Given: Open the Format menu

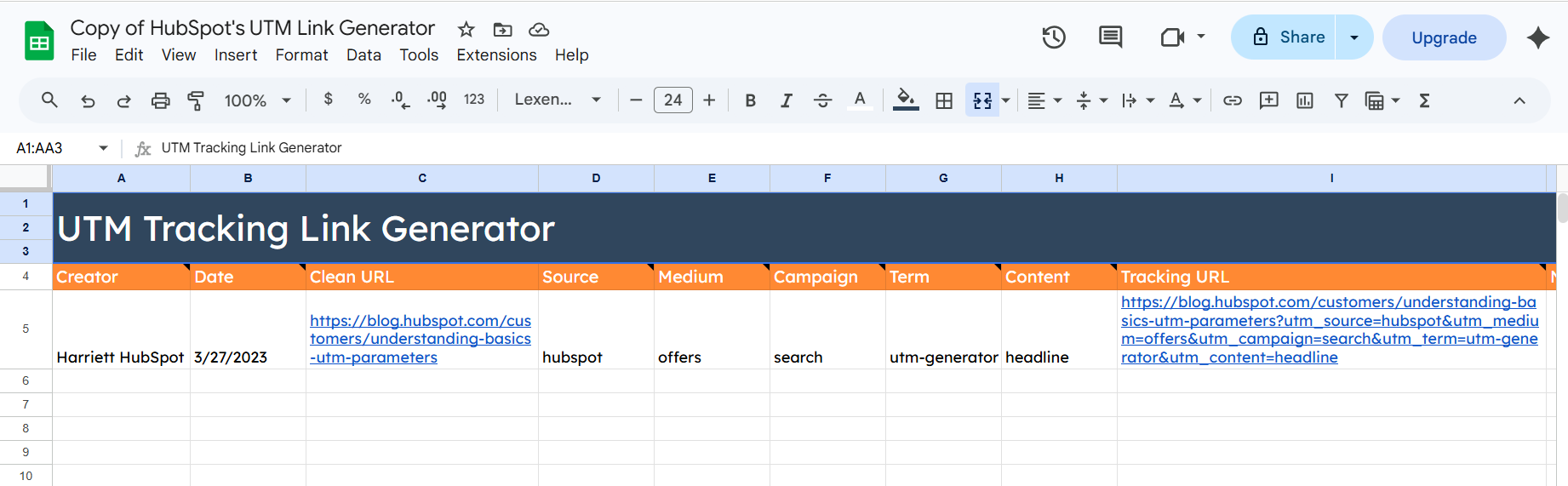Looking at the screenshot, I should [x=301, y=54].
